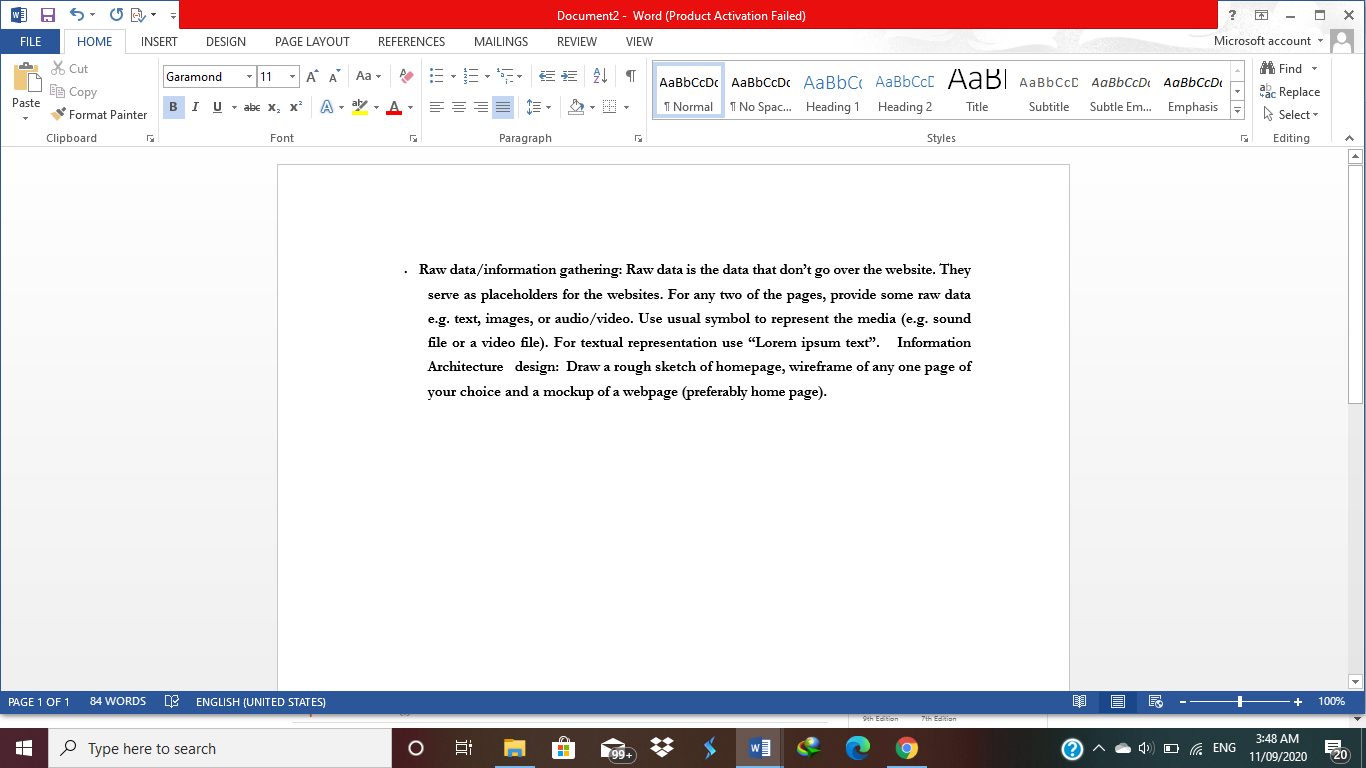Open the FILE tab
This screenshot has height=768, width=1366.
(x=30, y=41)
